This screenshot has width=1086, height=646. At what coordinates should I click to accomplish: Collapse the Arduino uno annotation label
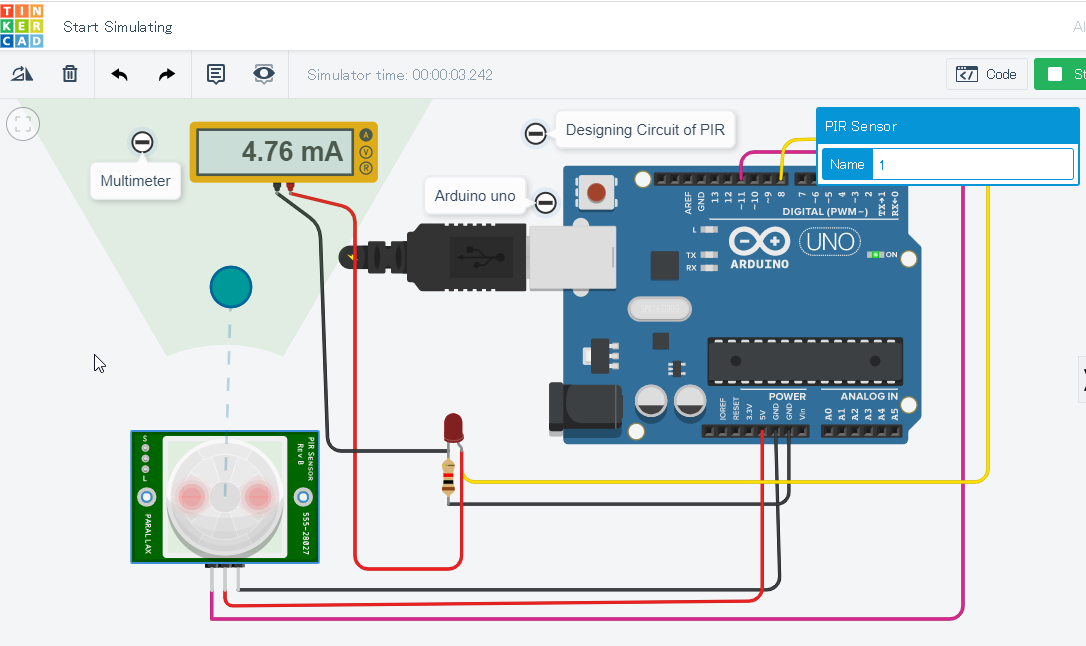coord(546,202)
